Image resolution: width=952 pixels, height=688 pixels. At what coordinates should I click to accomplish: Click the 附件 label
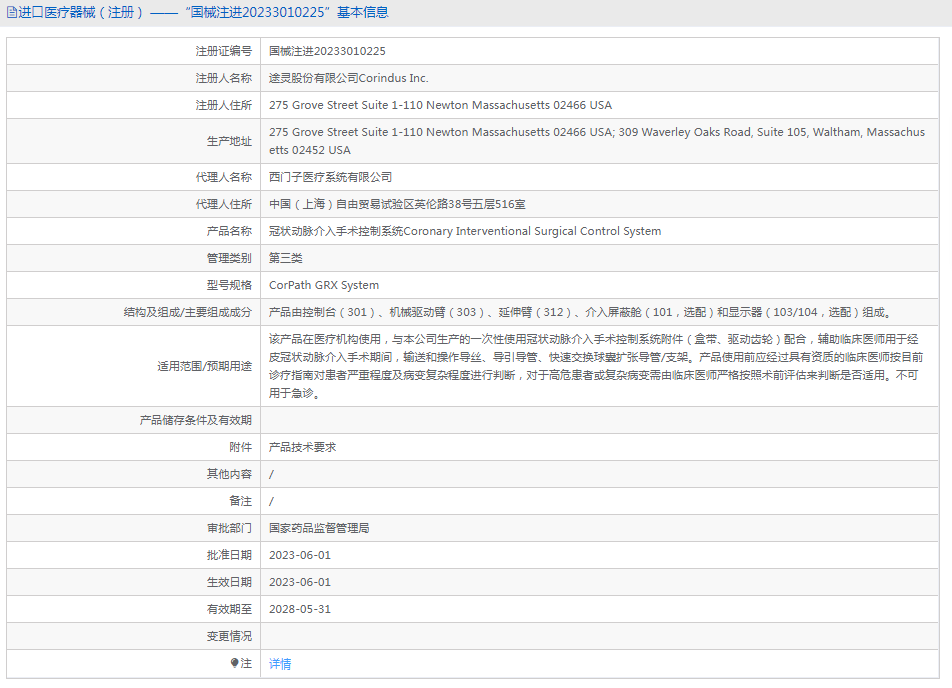pyautogui.click(x=240, y=448)
